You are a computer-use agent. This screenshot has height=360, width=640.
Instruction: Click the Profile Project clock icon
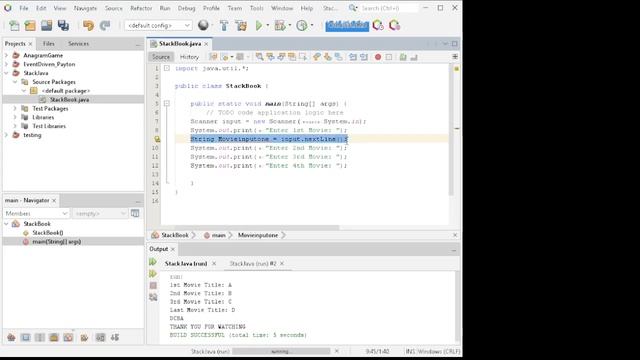[302, 25]
